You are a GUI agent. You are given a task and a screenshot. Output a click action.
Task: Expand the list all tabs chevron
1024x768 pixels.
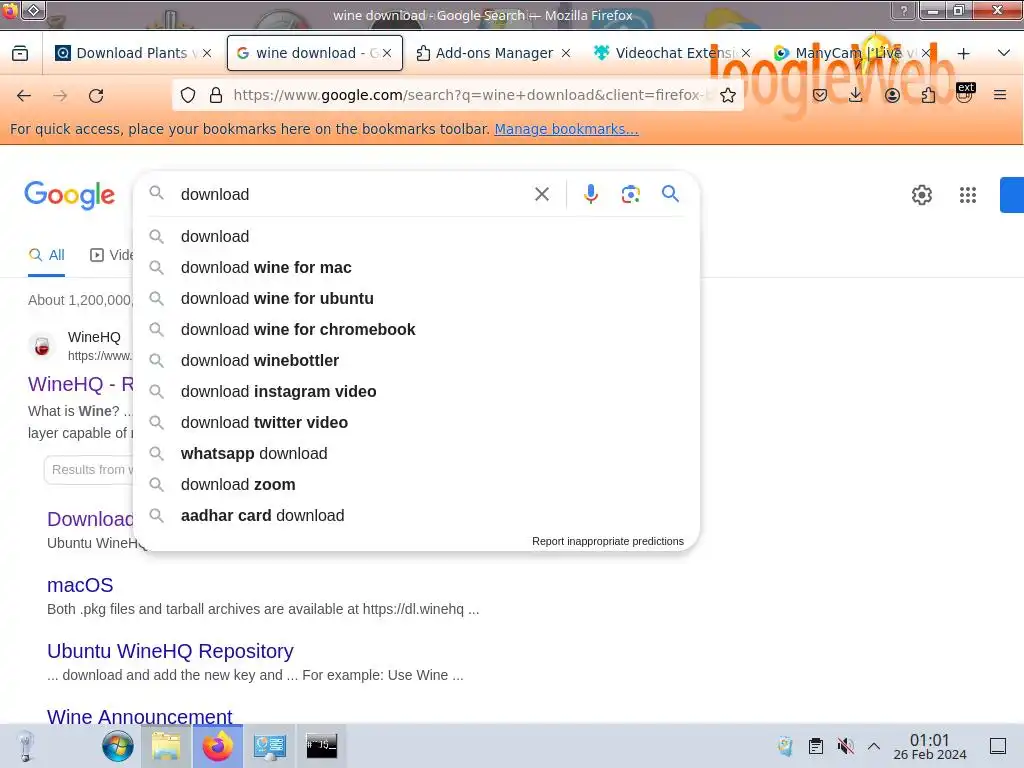(x=1004, y=53)
